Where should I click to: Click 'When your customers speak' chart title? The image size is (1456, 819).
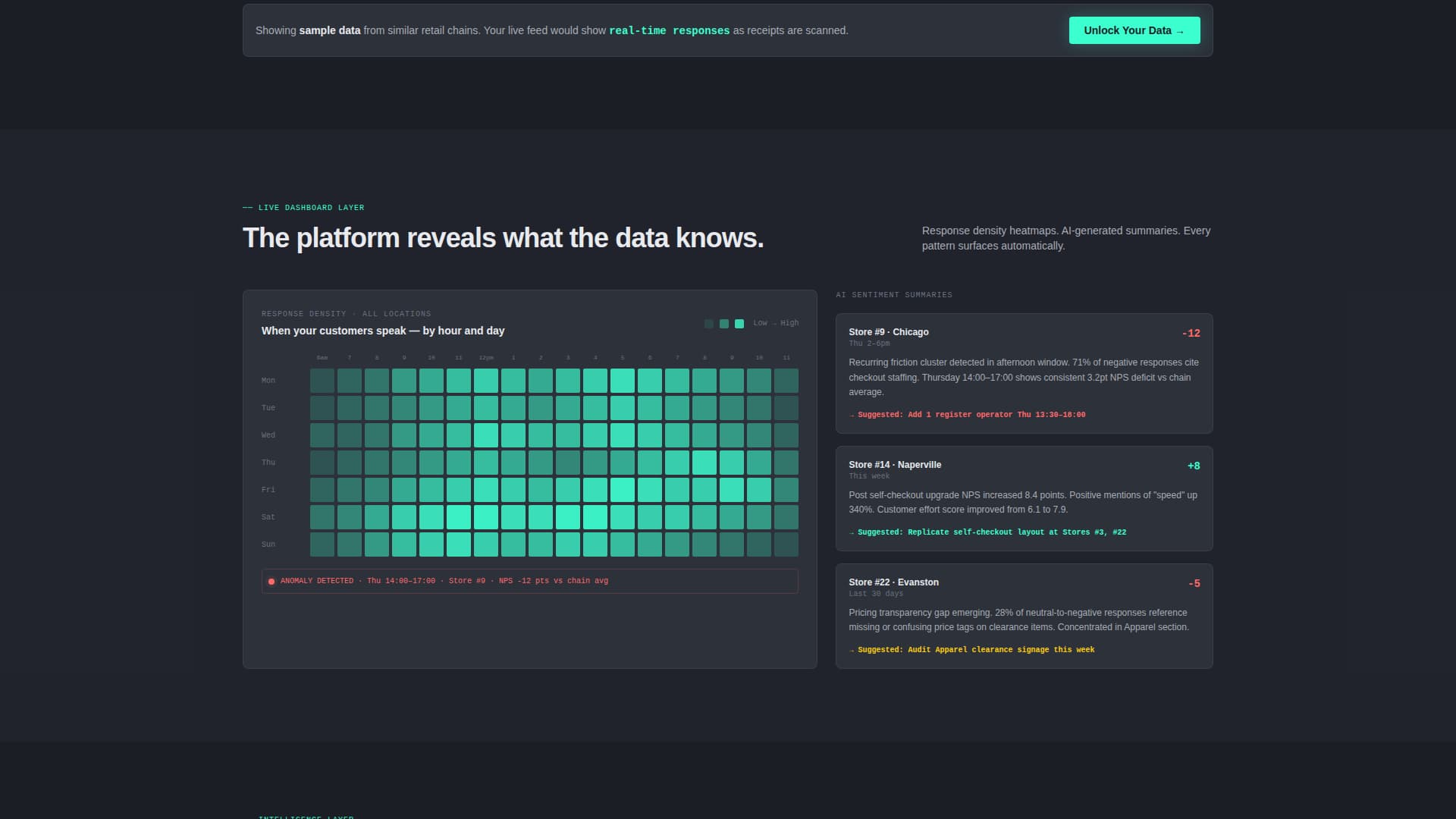pyautogui.click(x=383, y=331)
